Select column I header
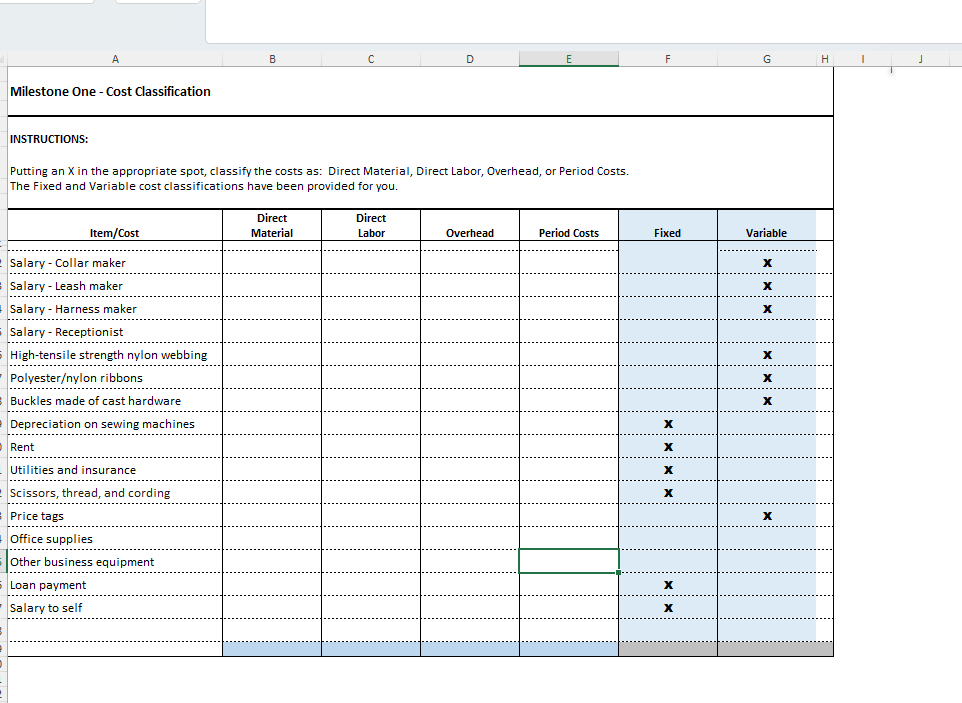 [x=863, y=60]
